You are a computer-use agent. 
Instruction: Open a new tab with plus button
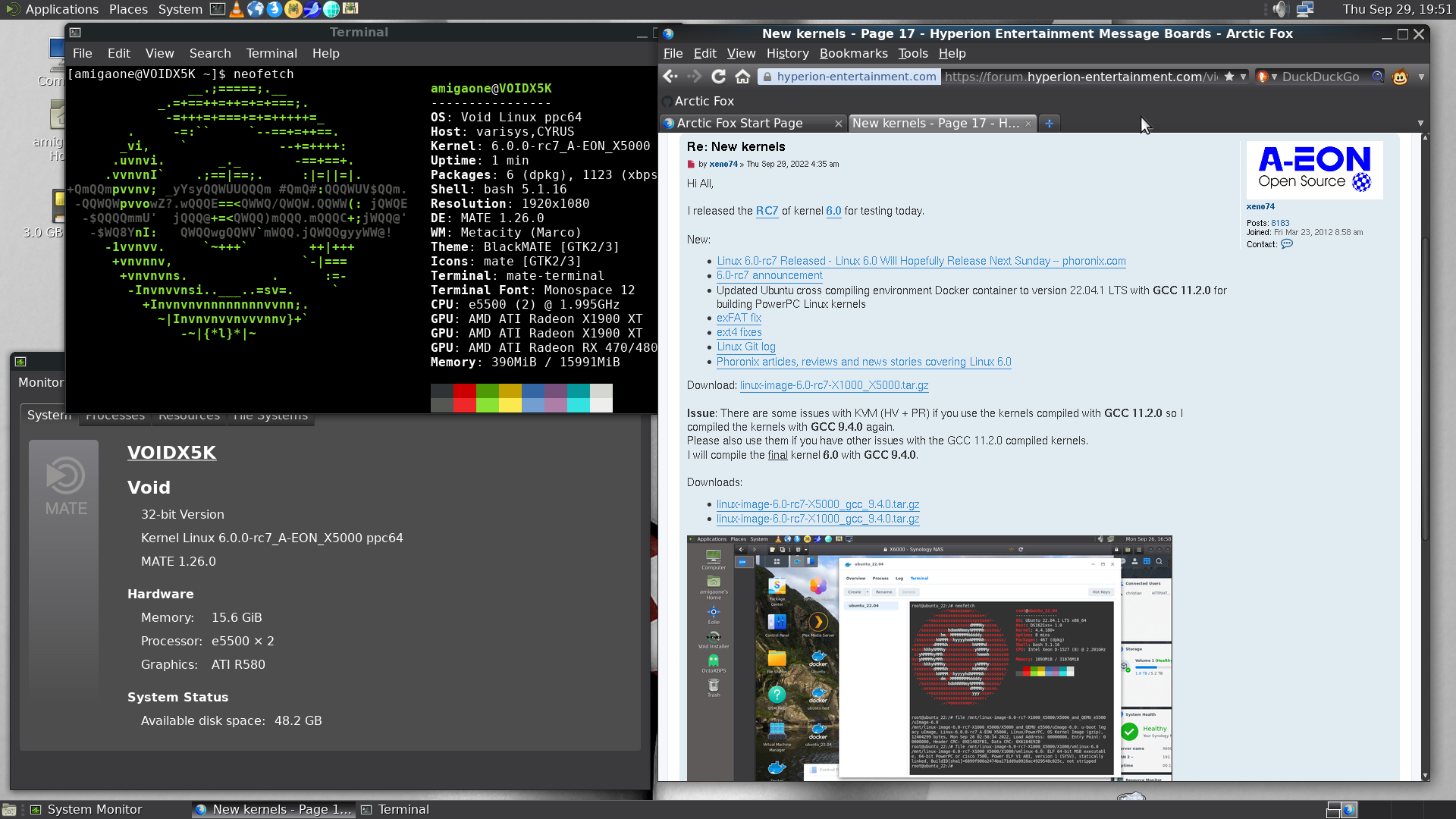(x=1050, y=124)
